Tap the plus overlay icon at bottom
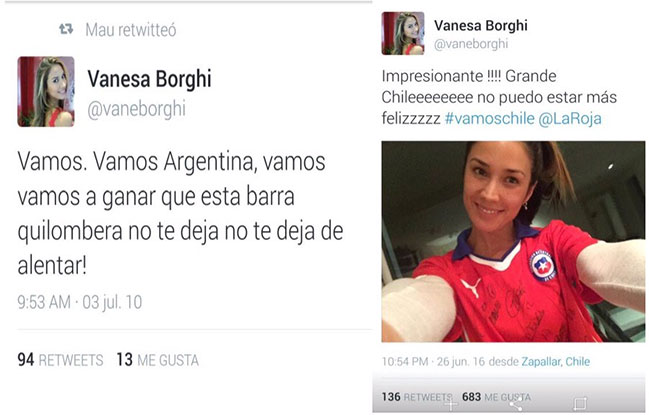 [450, 403]
